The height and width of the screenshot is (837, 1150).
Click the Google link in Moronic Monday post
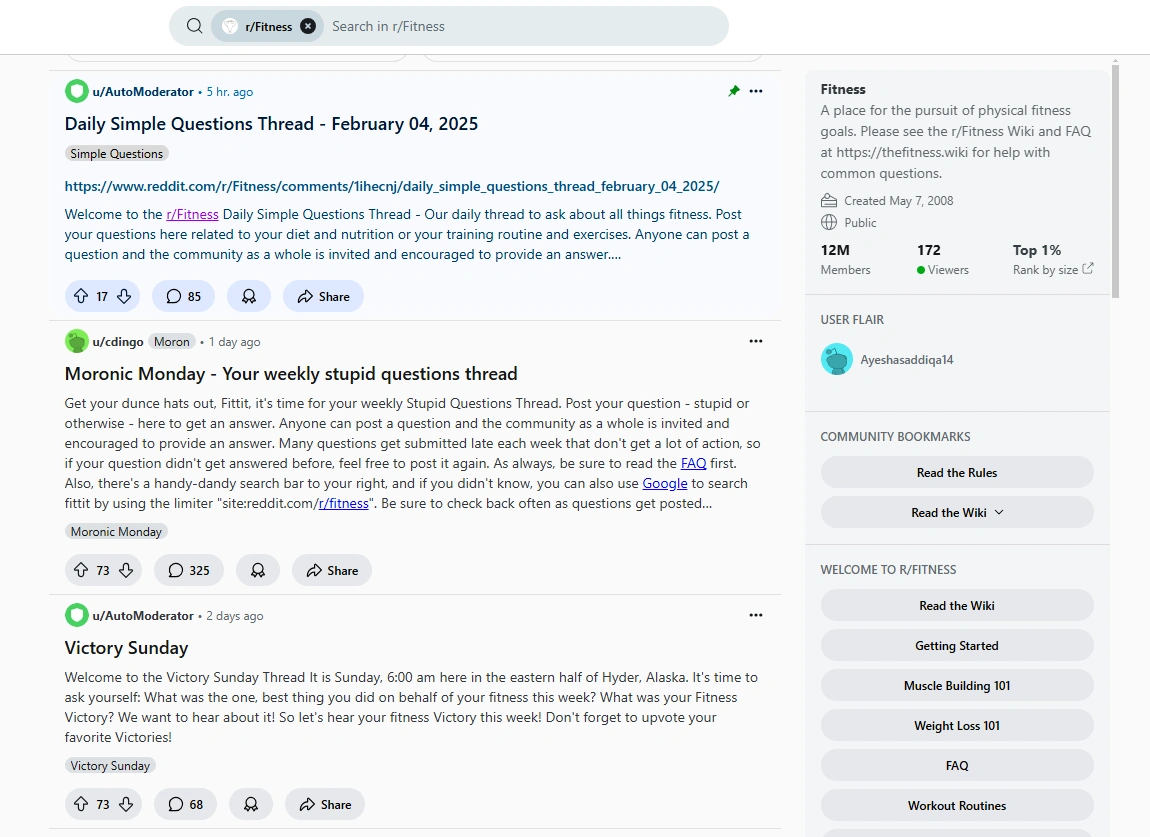pyautogui.click(x=664, y=483)
